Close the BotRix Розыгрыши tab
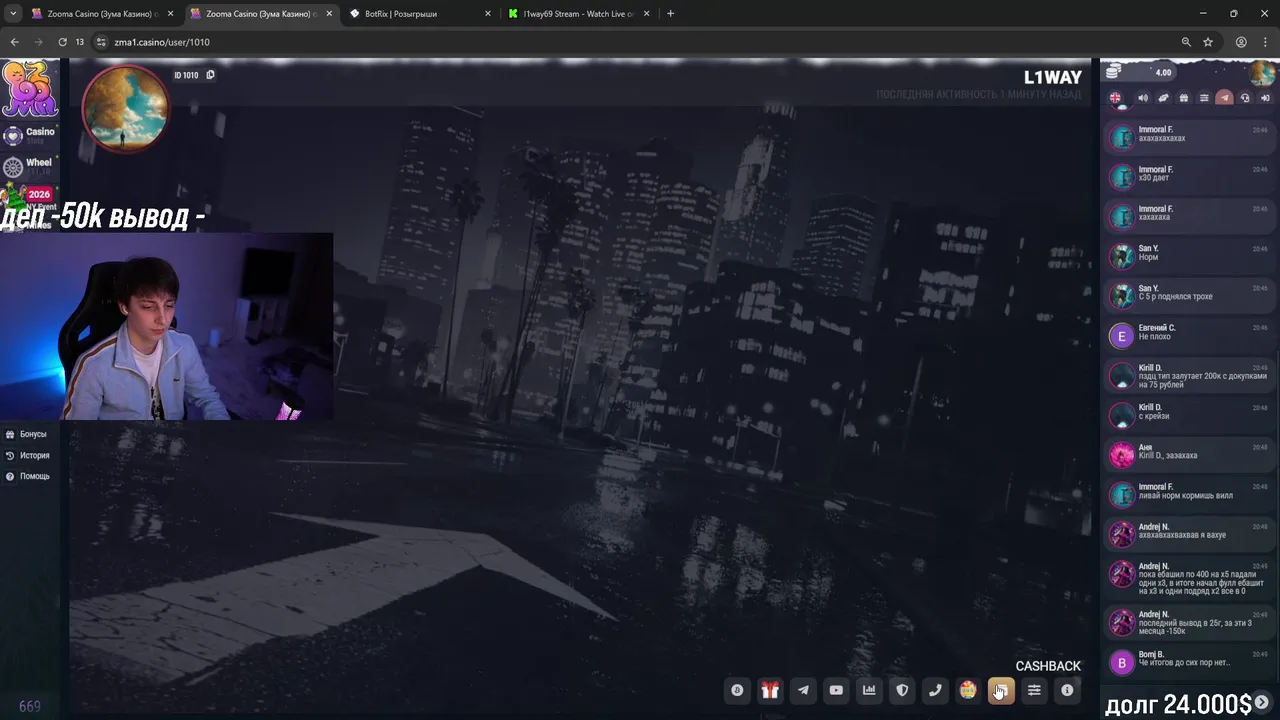 click(x=488, y=14)
